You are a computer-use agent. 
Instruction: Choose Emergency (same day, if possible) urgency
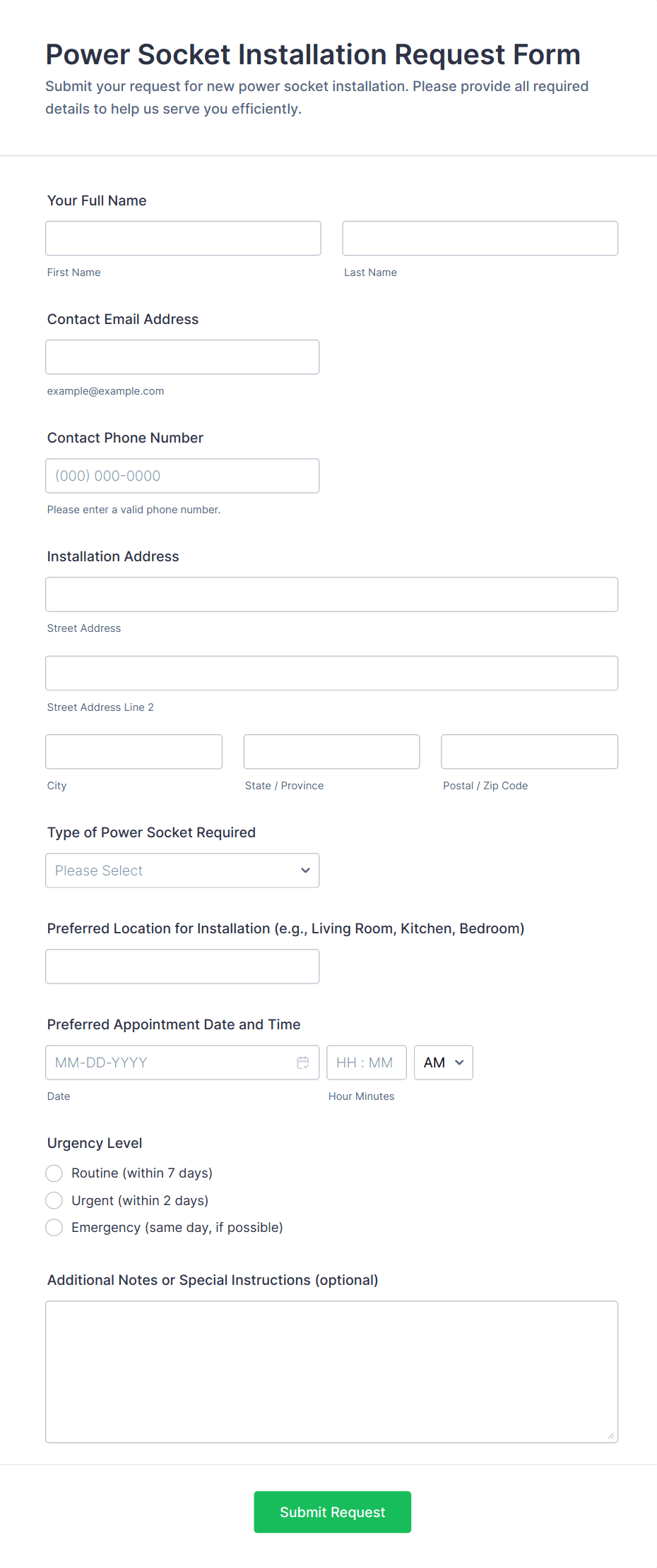coord(54,1227)
